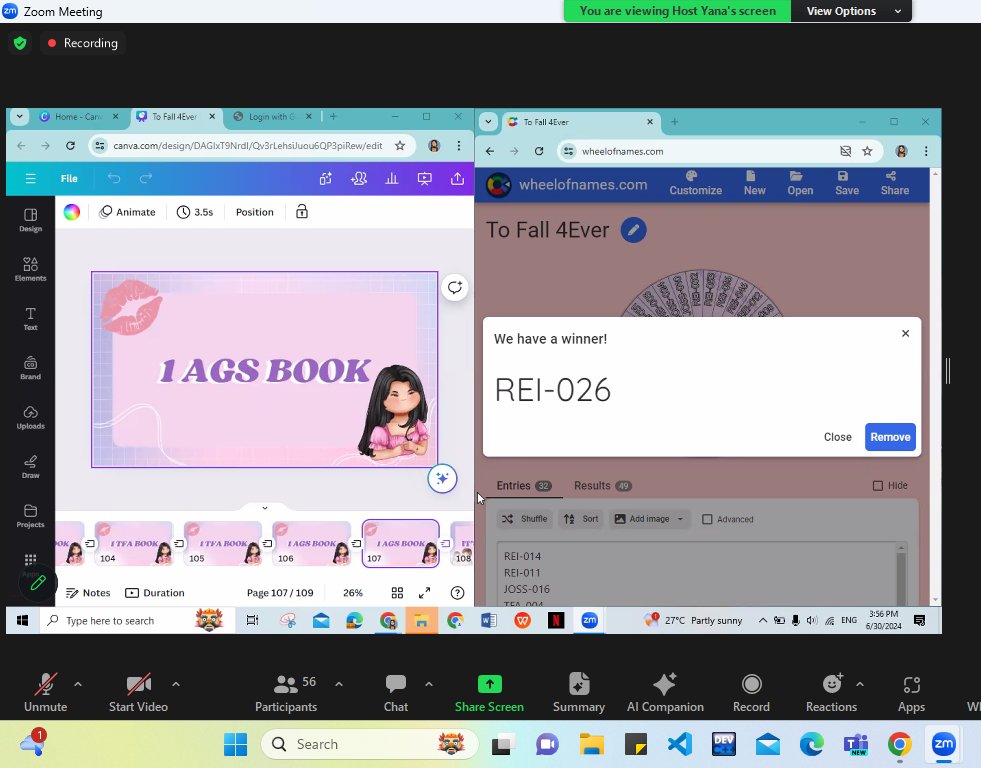Select page 104 thumbnail in Canva
981x768 pixels.
[134, 543]
